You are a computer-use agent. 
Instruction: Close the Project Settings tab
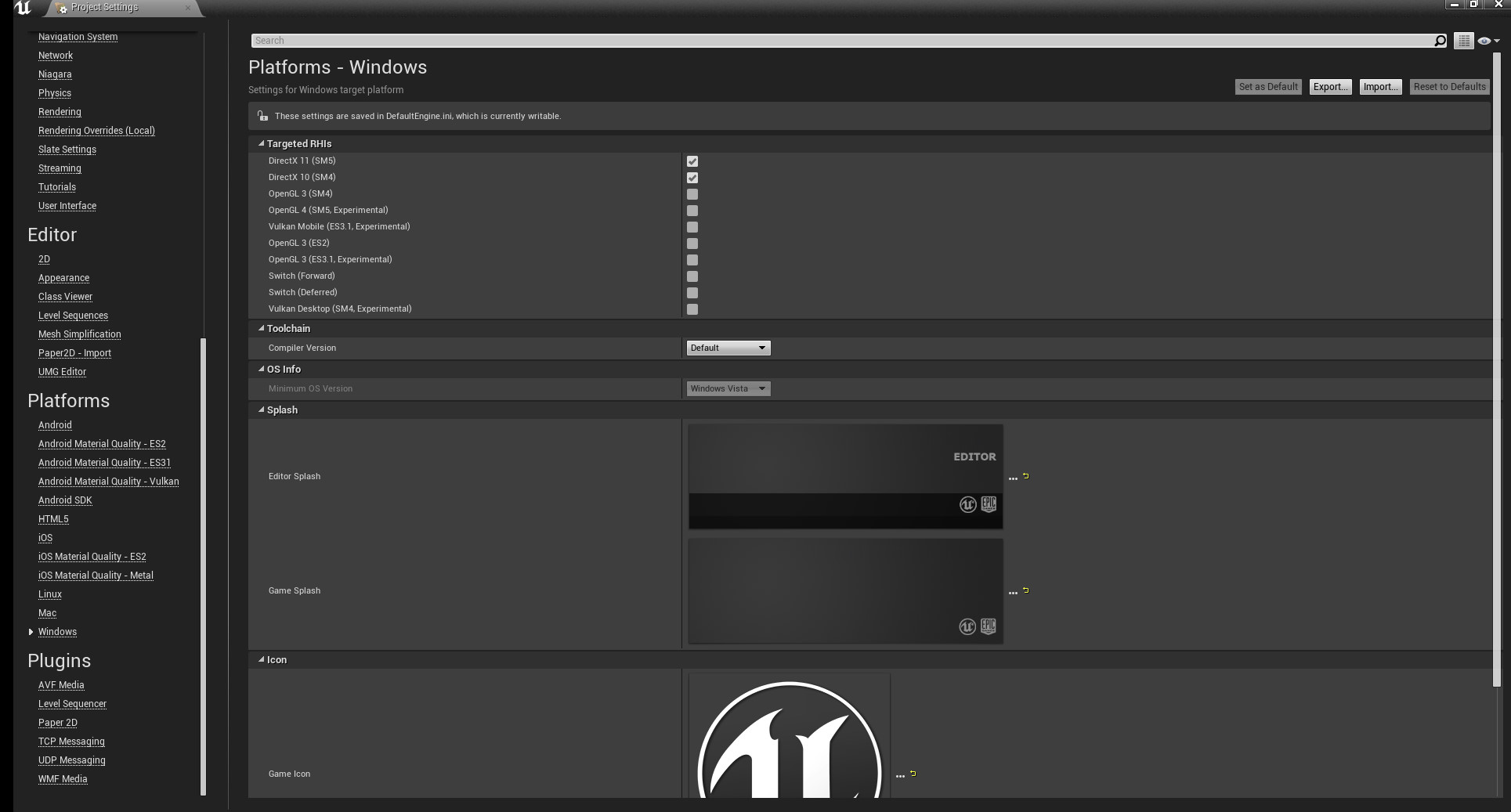tap(187, 8)
